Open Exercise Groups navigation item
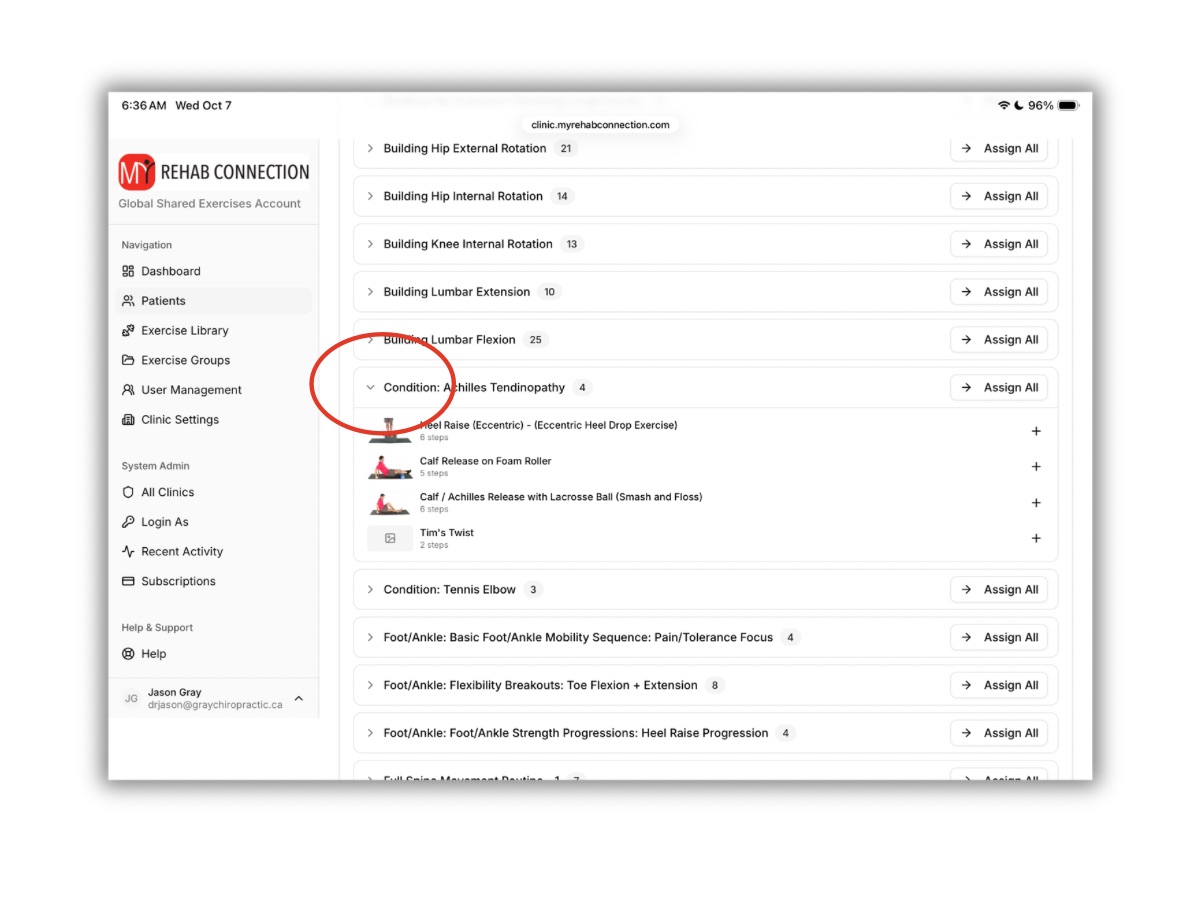 [x=214, y=360]
